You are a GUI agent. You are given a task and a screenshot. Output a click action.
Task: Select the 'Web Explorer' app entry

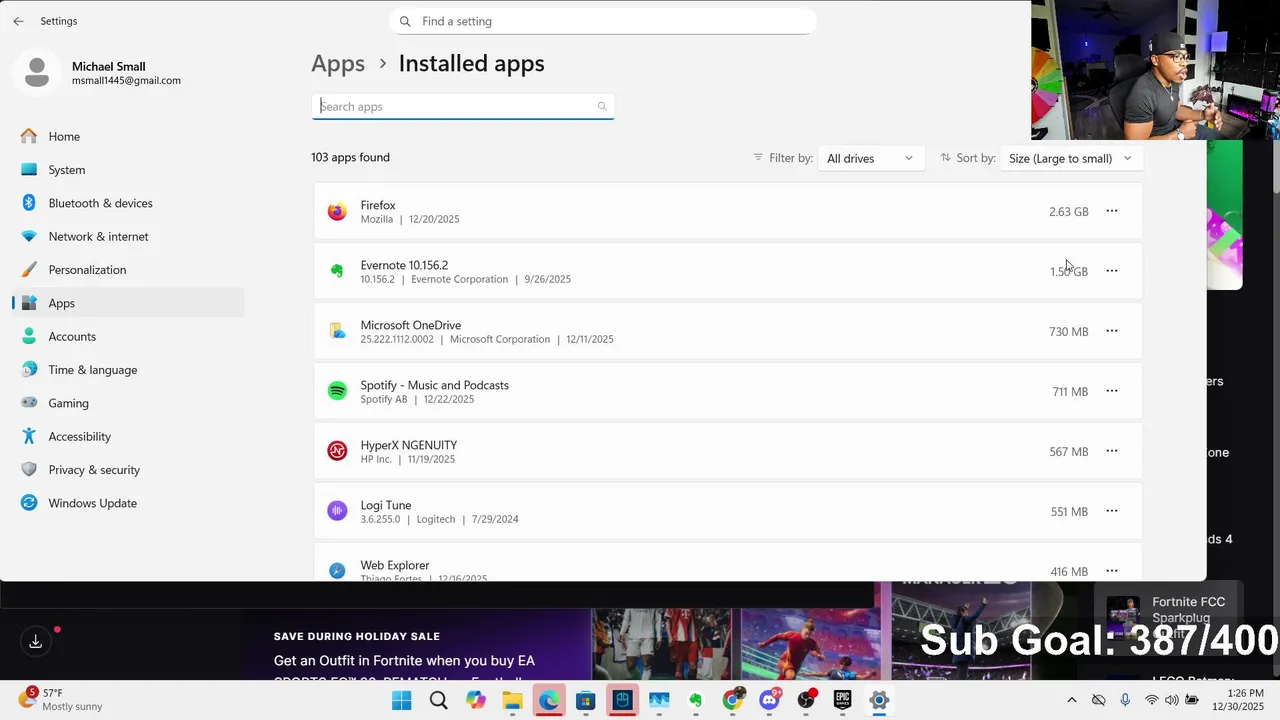pyautogui.click(x=728, y=563)
